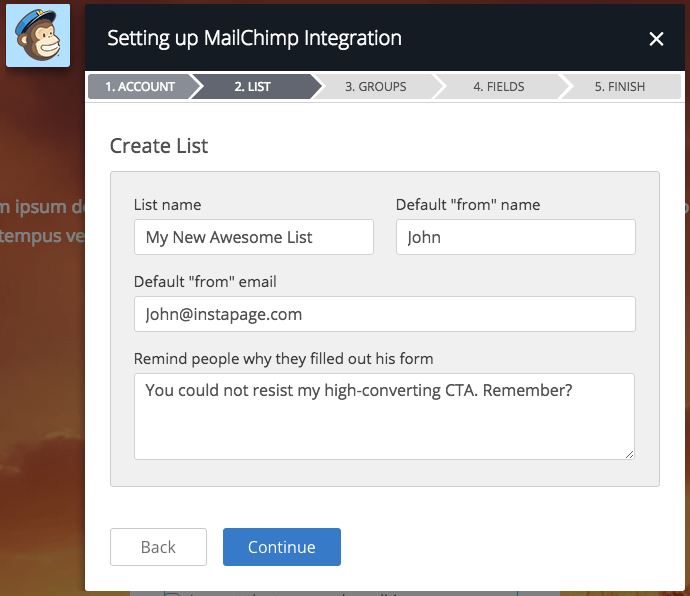Image resolution: width=690 pixels, height=596 pixels.
Task: Click the "Default "from" name" label
Action: pos(468,205)
